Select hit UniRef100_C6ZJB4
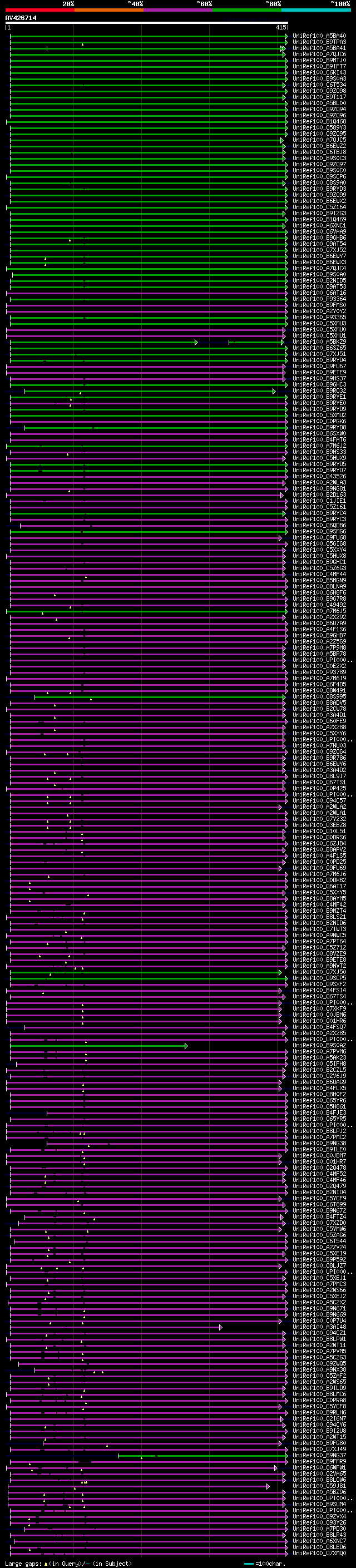356x1568 pixels. (x=319, y=843)
